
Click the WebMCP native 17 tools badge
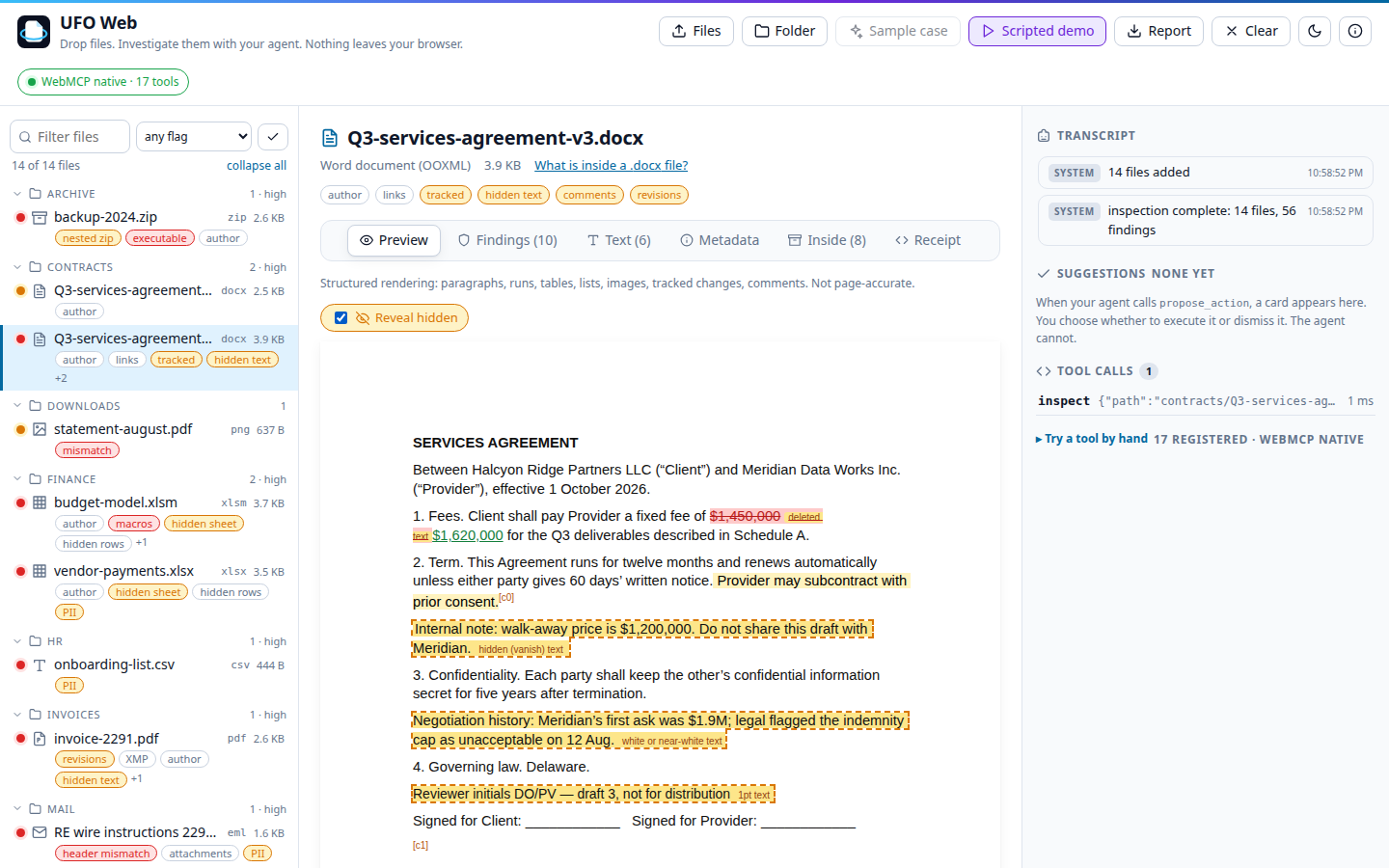tap(103, 82)
